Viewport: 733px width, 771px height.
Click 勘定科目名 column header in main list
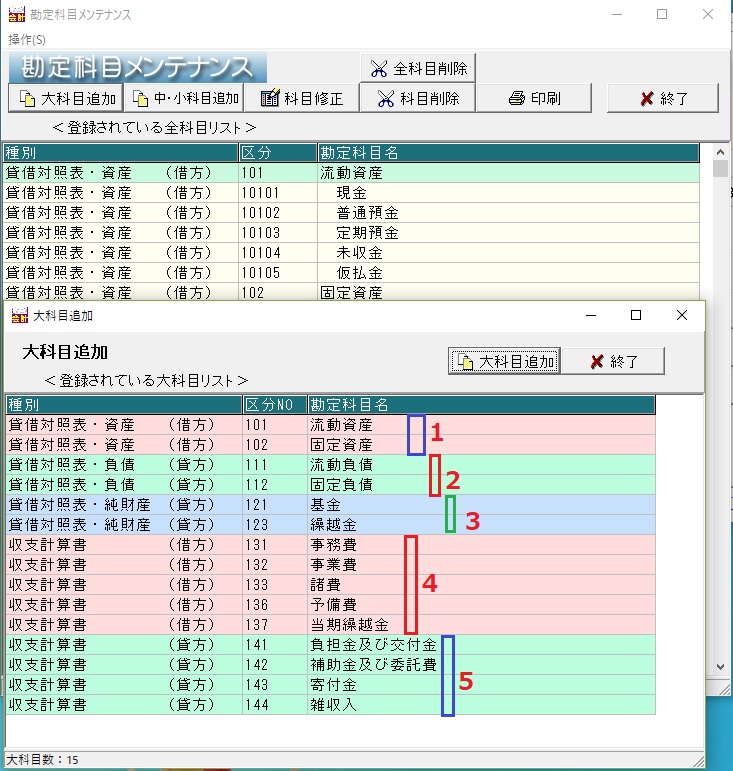click(508, 153)
